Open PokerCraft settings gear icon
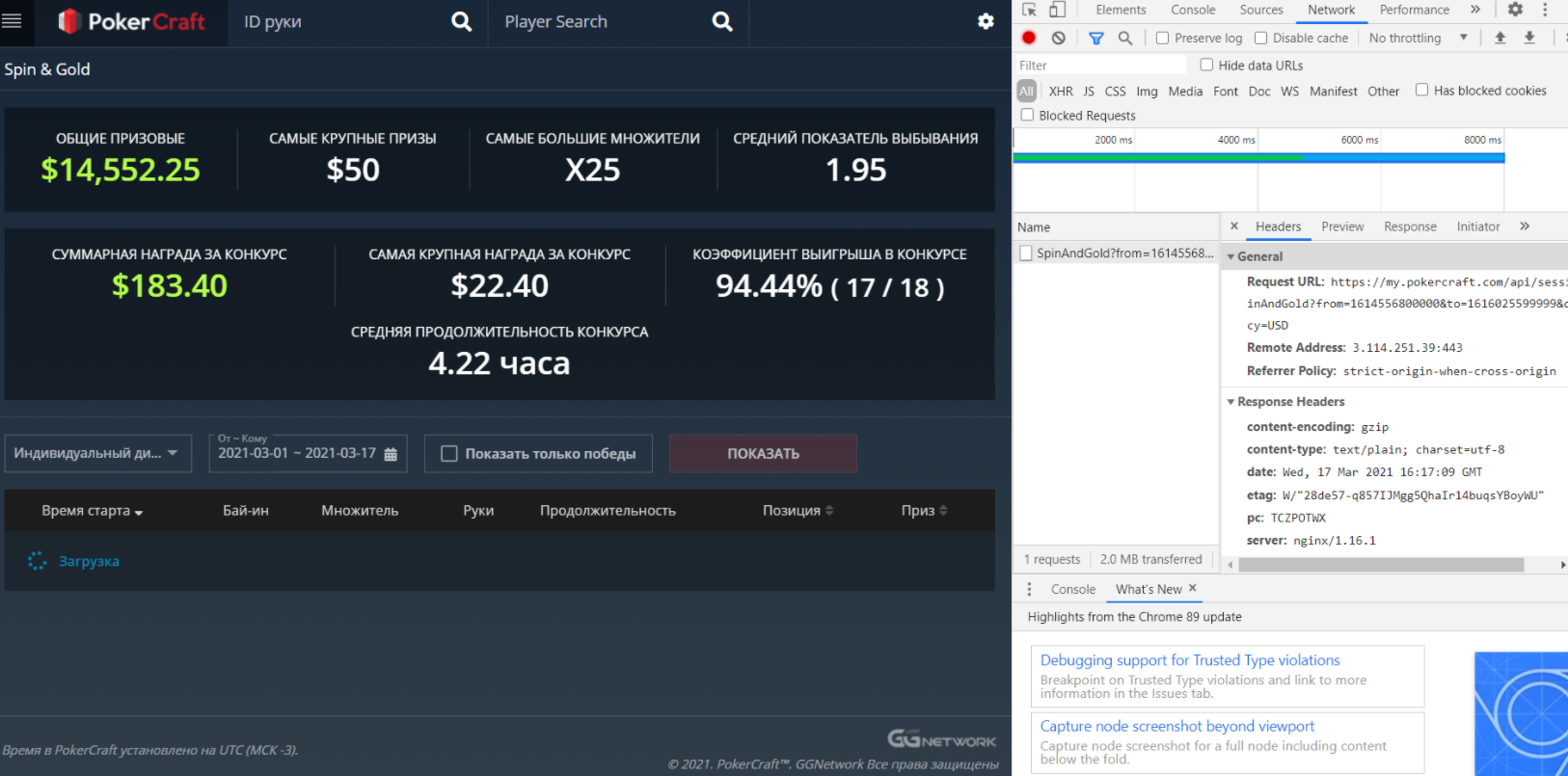Viewport: 1568px width, 776px height. [986, 21]
